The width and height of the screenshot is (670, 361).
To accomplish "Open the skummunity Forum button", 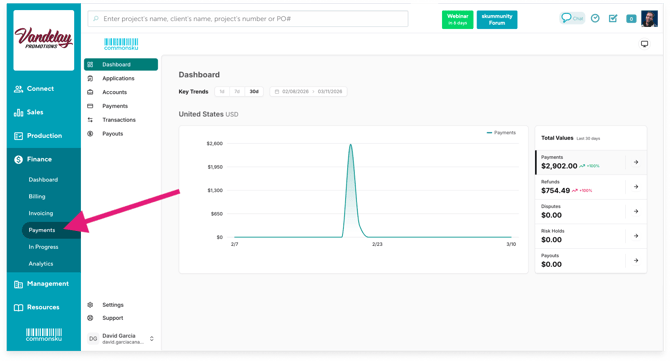I will (497, 20).
